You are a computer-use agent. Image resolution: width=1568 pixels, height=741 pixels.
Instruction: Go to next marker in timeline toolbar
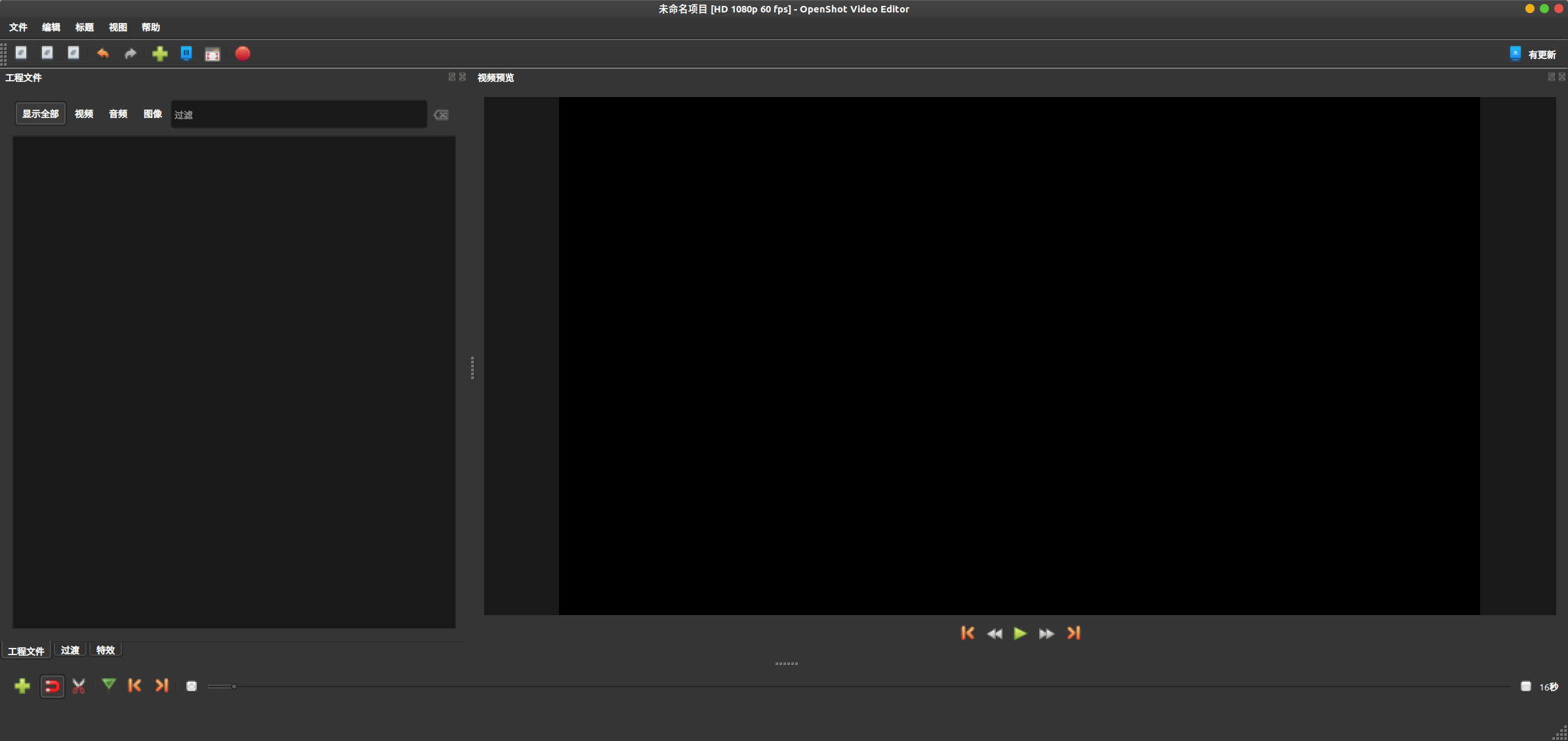162,685
